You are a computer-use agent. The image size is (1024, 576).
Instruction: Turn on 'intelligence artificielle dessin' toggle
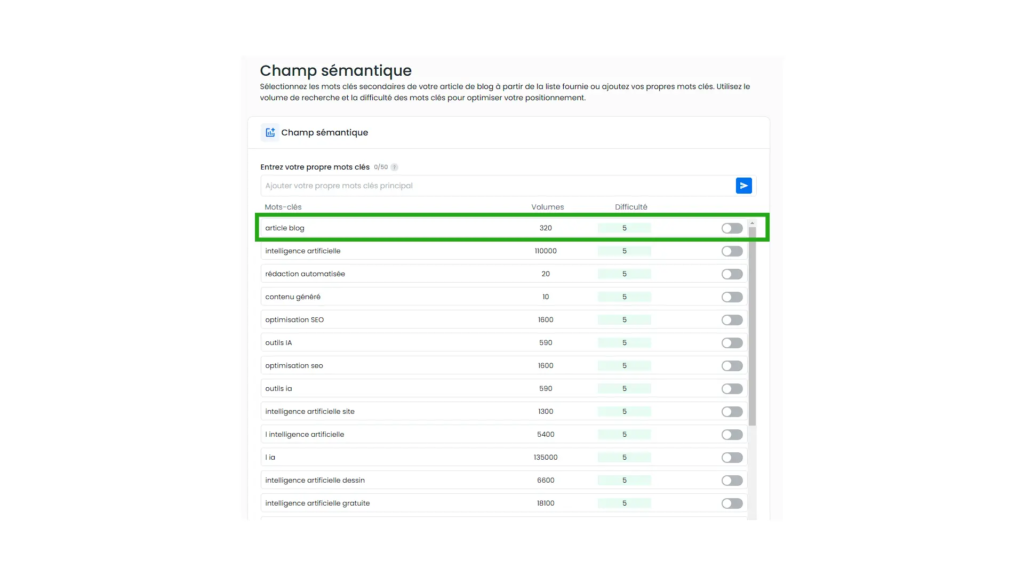coord(732,480)
